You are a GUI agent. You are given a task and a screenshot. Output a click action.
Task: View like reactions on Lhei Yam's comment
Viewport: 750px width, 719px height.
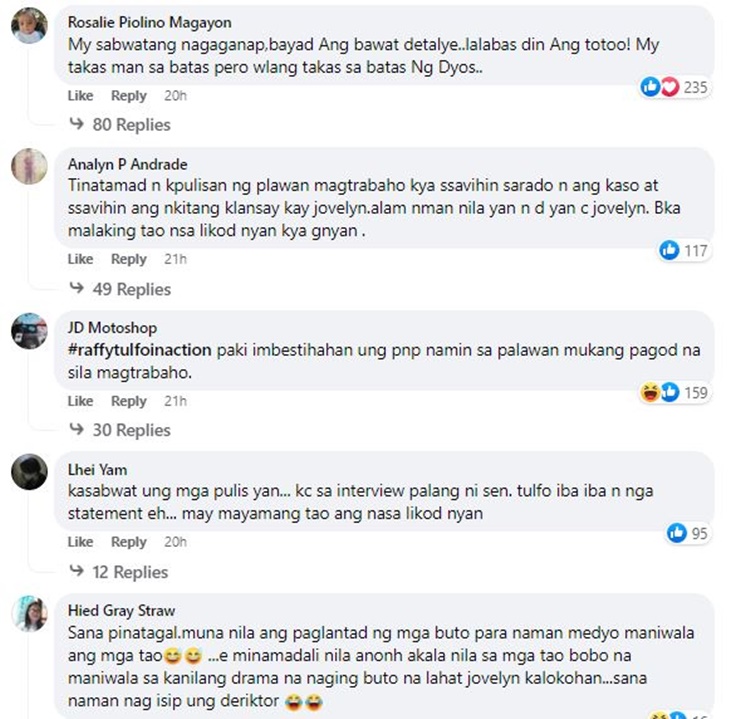tap(689, 533)
